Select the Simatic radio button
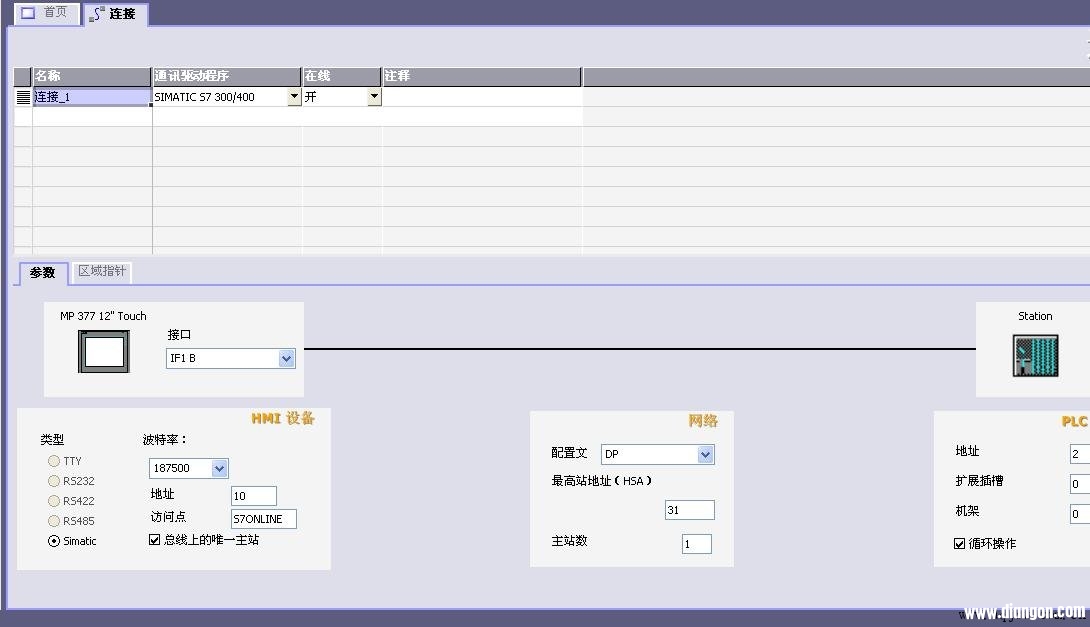Screen dimensions: 1090x627 pyautogui.click(x=54, y=541)
